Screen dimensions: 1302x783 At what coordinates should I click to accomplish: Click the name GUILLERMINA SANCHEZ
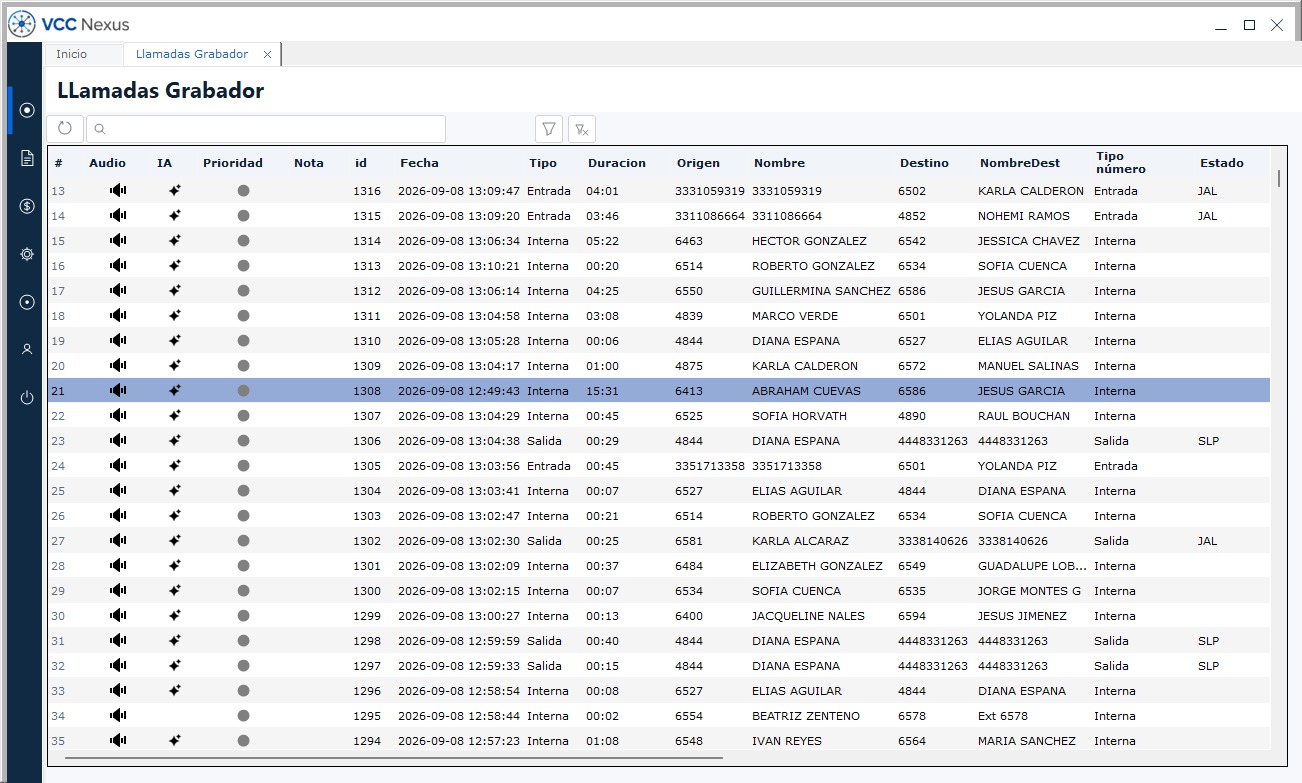click(821, 291)
